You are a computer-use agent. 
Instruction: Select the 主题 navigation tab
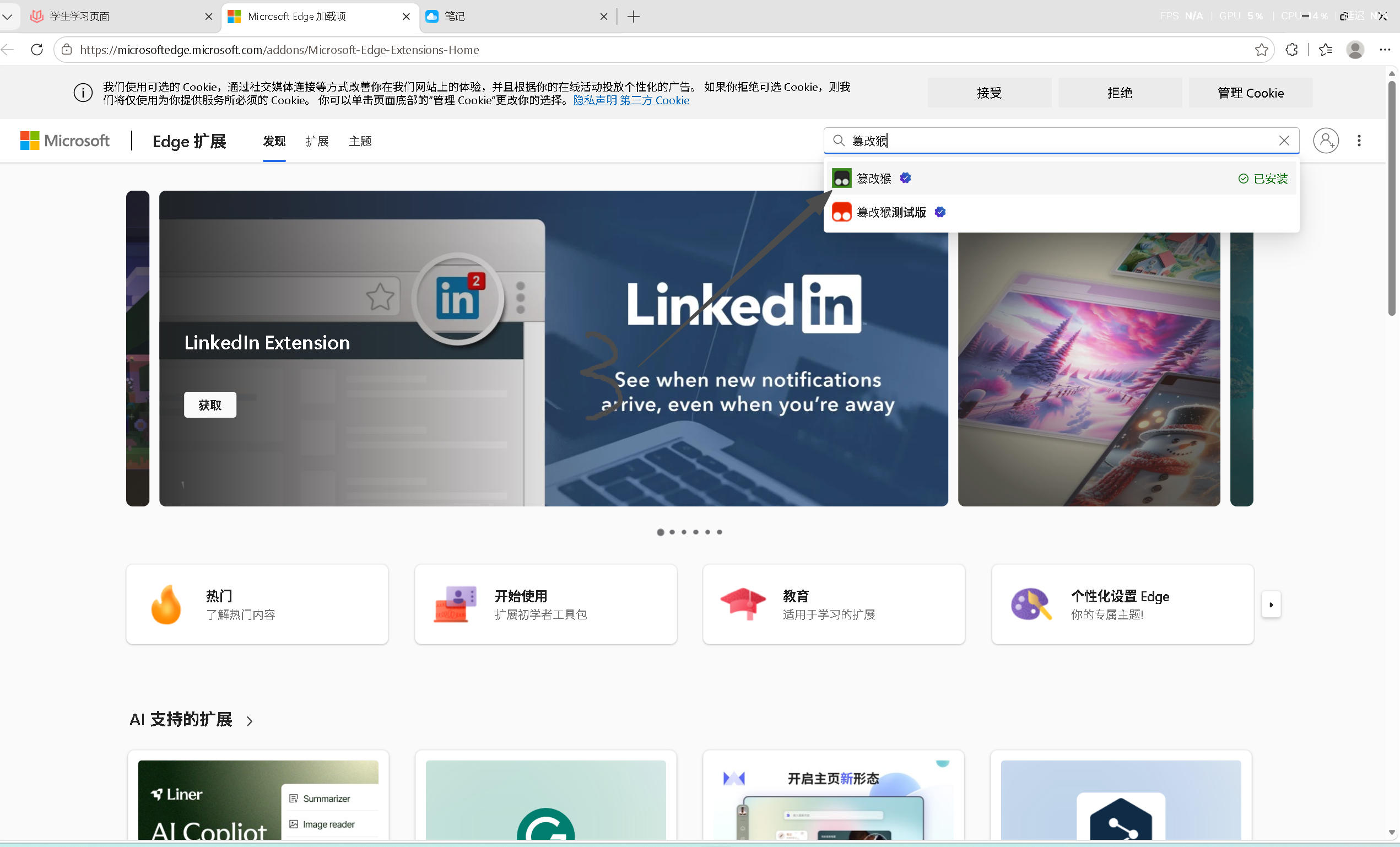point(360,141)
